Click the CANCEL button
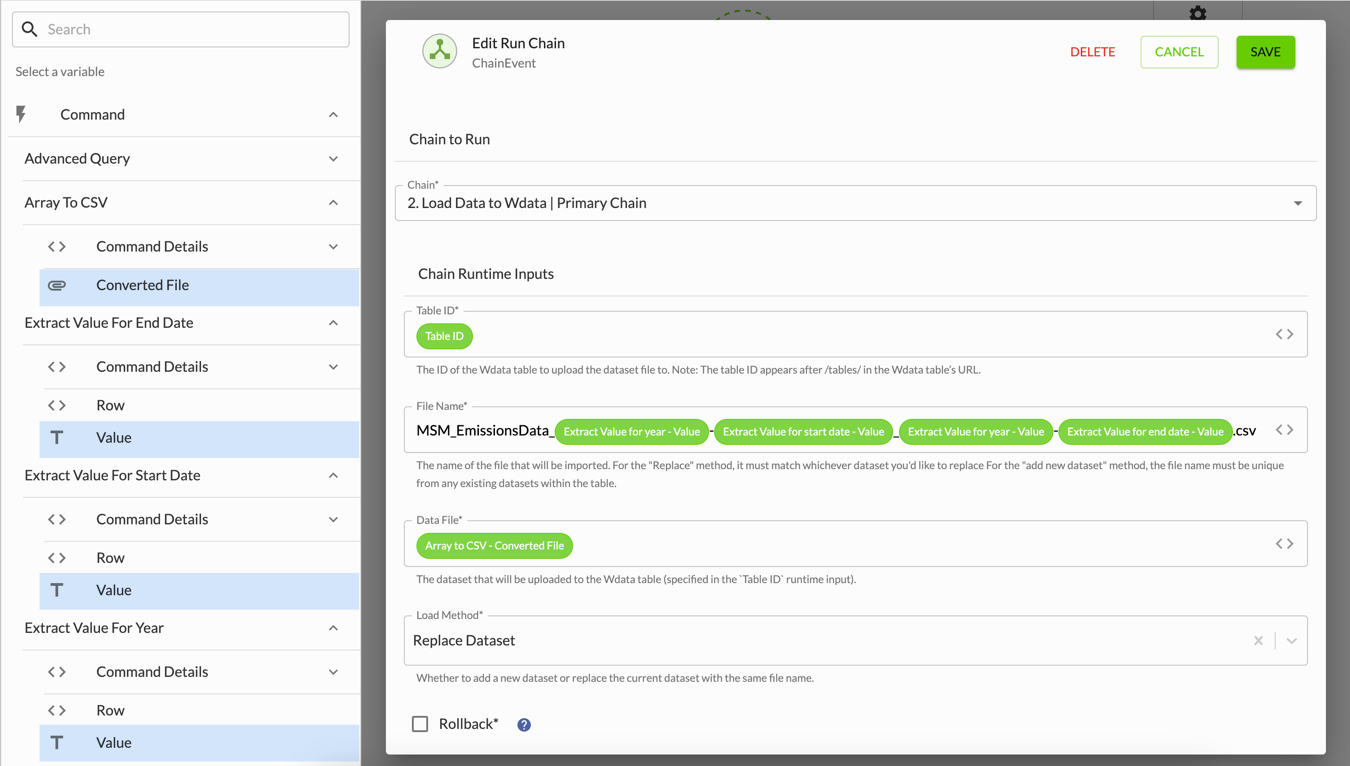The image size is (1350, 766). coord(1179,52)
